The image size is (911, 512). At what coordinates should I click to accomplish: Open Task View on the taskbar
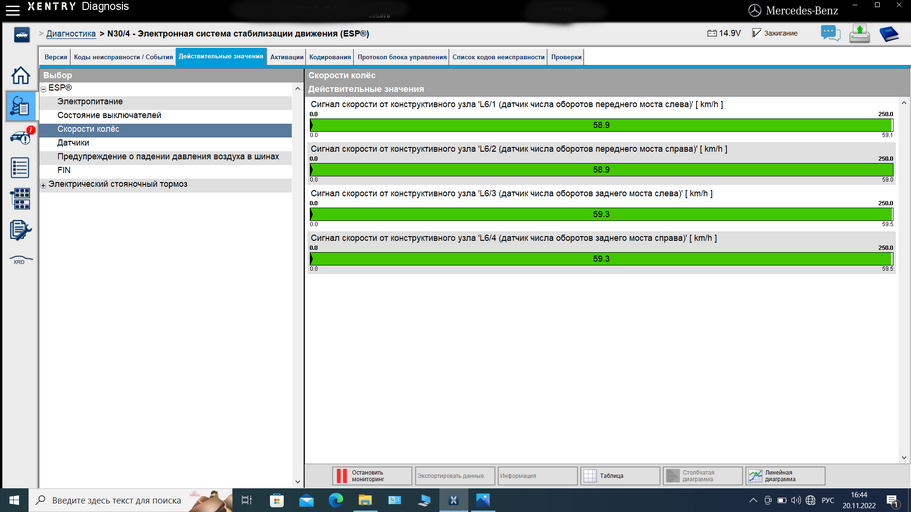click(x=247, y=500)
